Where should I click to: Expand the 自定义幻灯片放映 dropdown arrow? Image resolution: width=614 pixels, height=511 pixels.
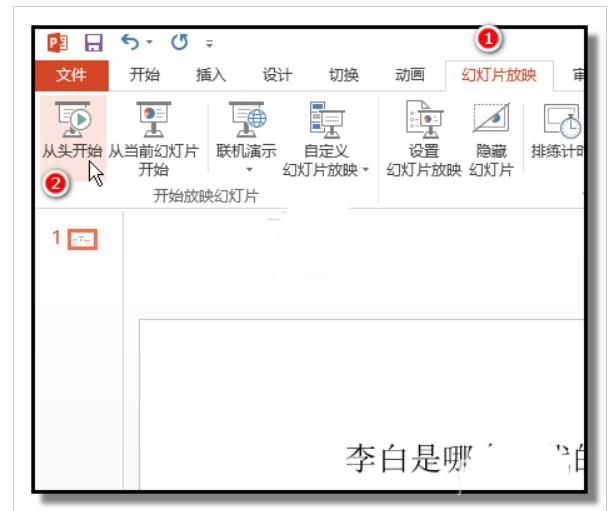click(x=366, y=170)
